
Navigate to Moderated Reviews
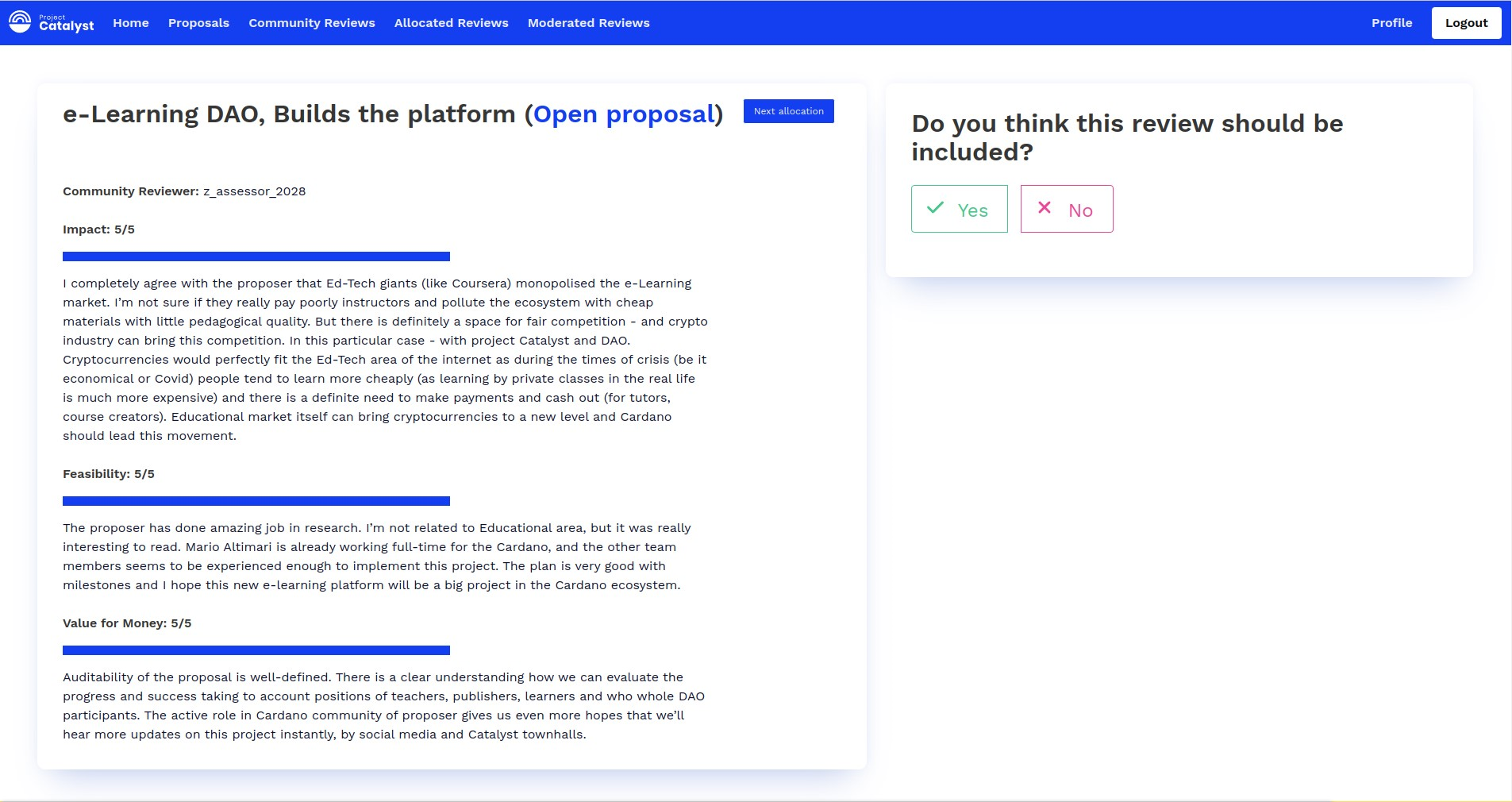tap(588, 23)
